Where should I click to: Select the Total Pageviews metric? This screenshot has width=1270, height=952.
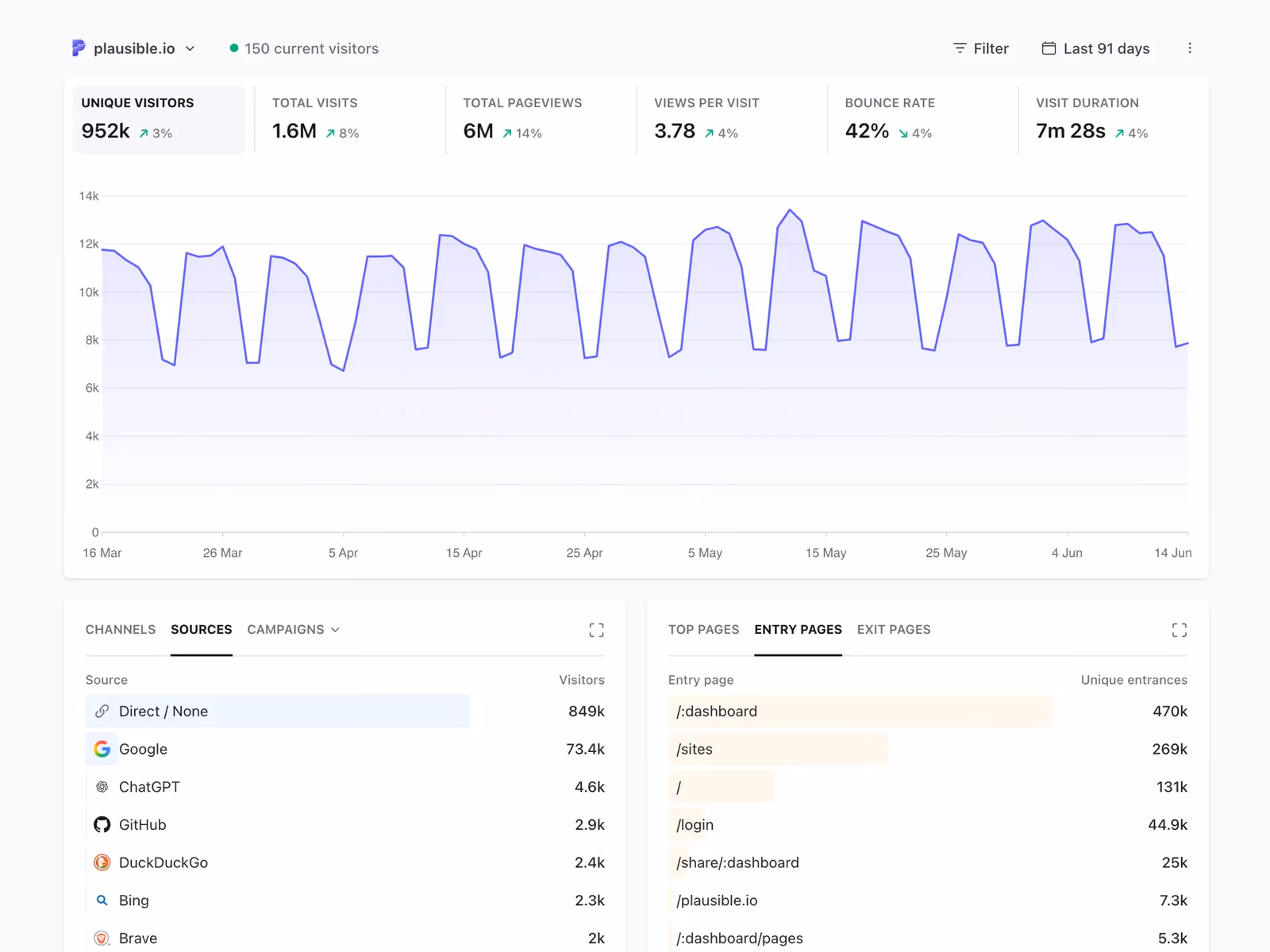(541, 120)
